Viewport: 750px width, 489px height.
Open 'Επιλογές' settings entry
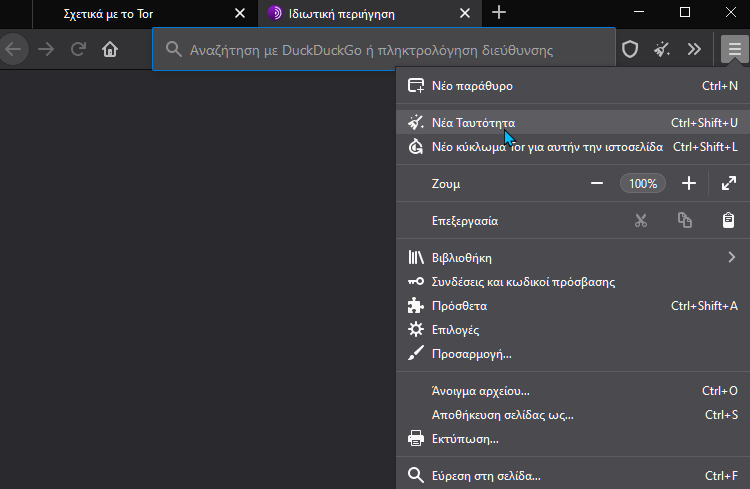573,330
